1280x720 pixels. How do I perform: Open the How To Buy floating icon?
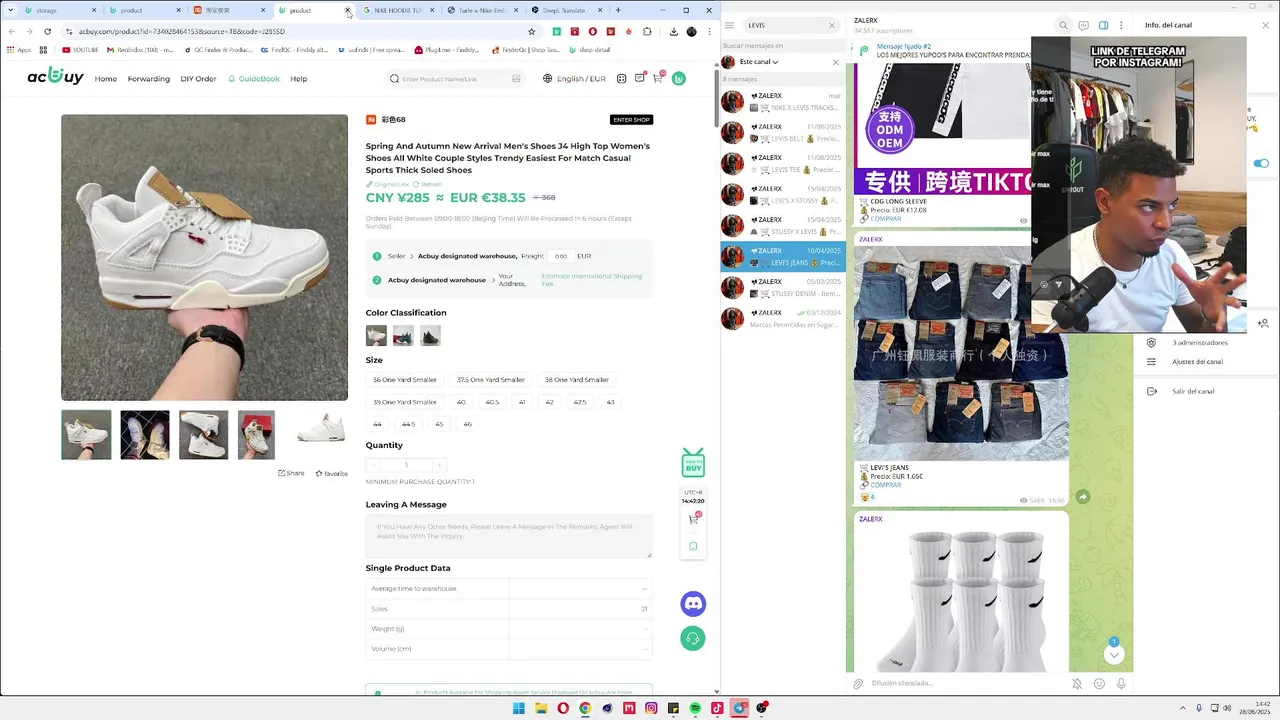coord(693,463)
